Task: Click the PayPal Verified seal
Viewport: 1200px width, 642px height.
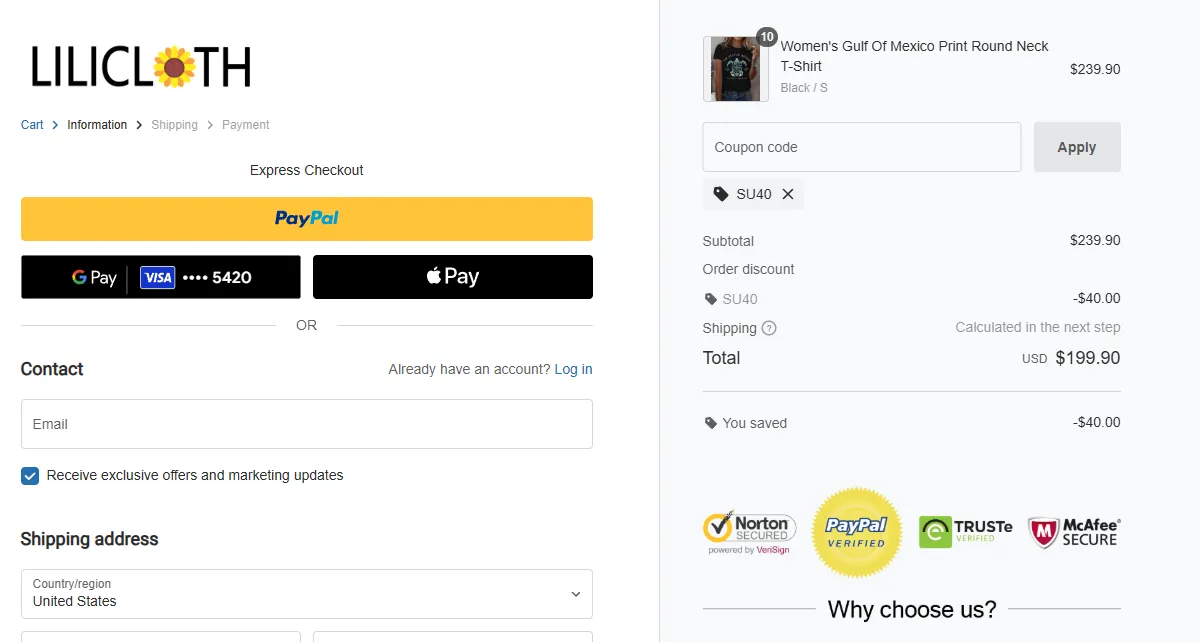Action: click(856, 531)
